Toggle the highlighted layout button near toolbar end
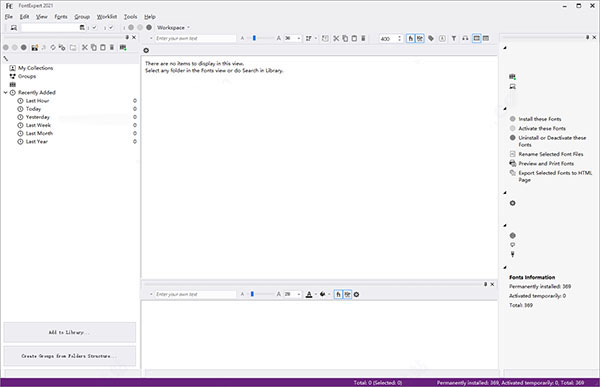This screenshot has width=600, height=387. tap(476, 38)
